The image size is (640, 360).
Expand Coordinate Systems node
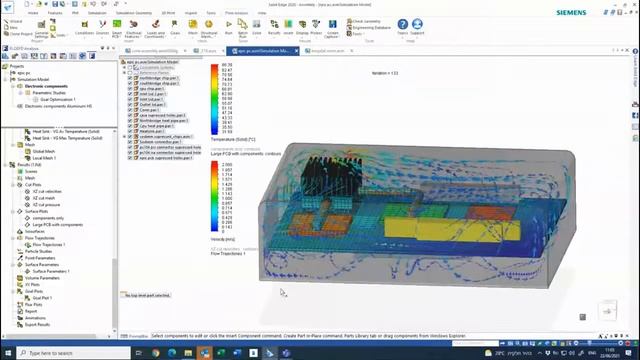tap(124, 67)
